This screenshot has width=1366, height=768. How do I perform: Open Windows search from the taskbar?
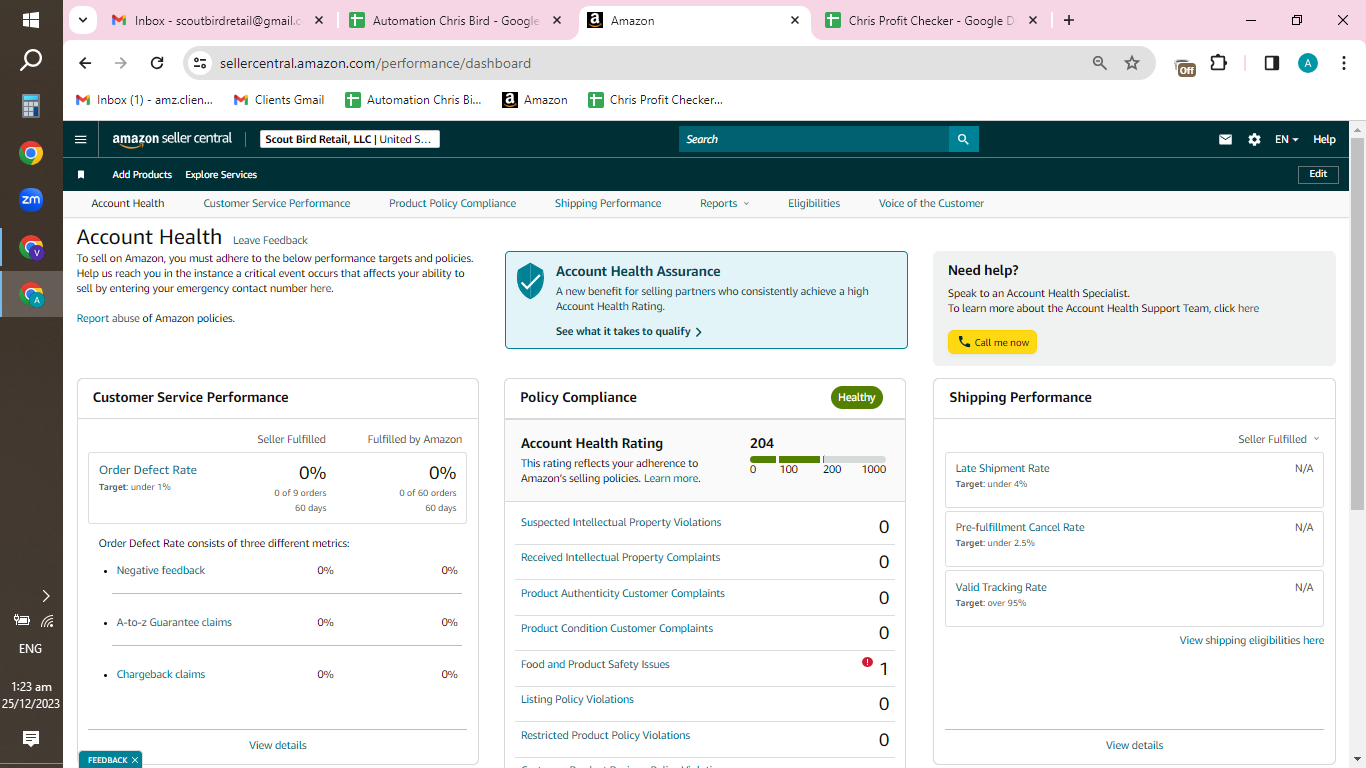point(31,61)
